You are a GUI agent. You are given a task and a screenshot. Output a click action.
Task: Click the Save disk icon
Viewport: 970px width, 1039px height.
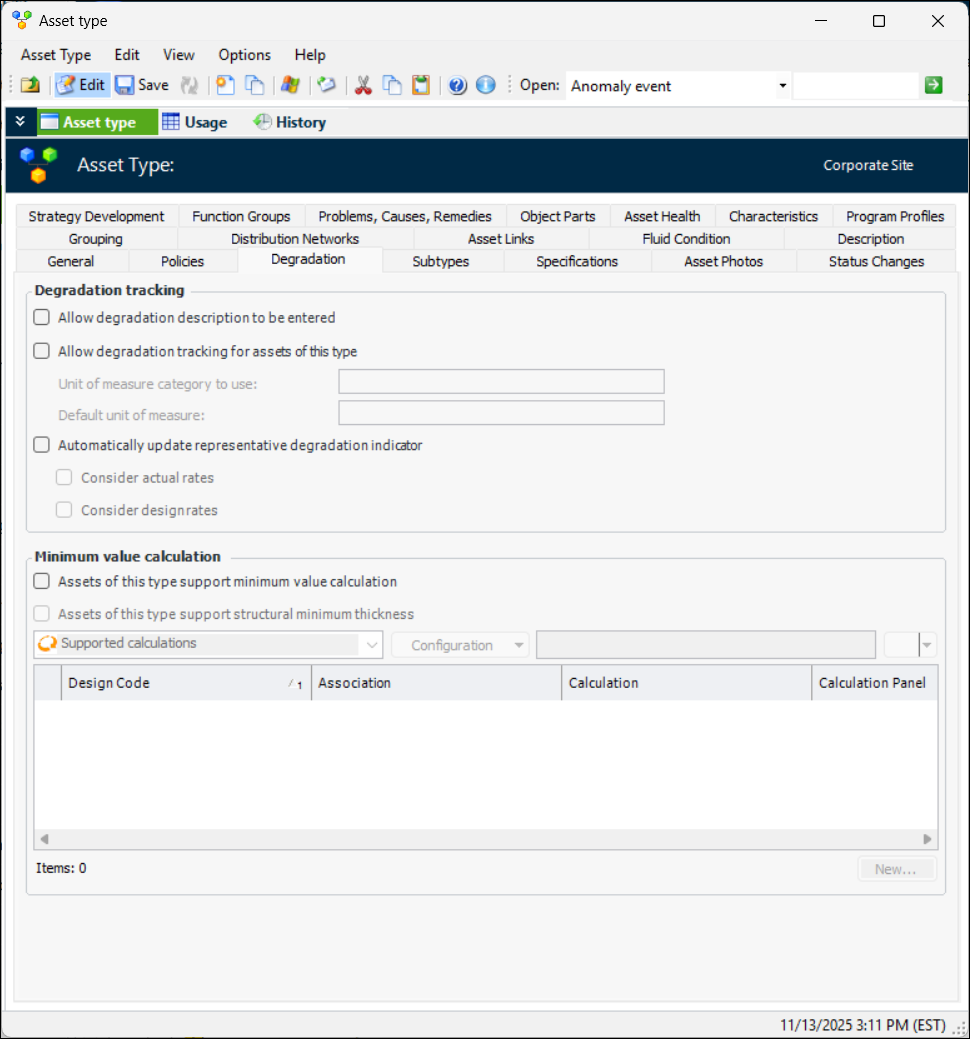click(141, 86)
